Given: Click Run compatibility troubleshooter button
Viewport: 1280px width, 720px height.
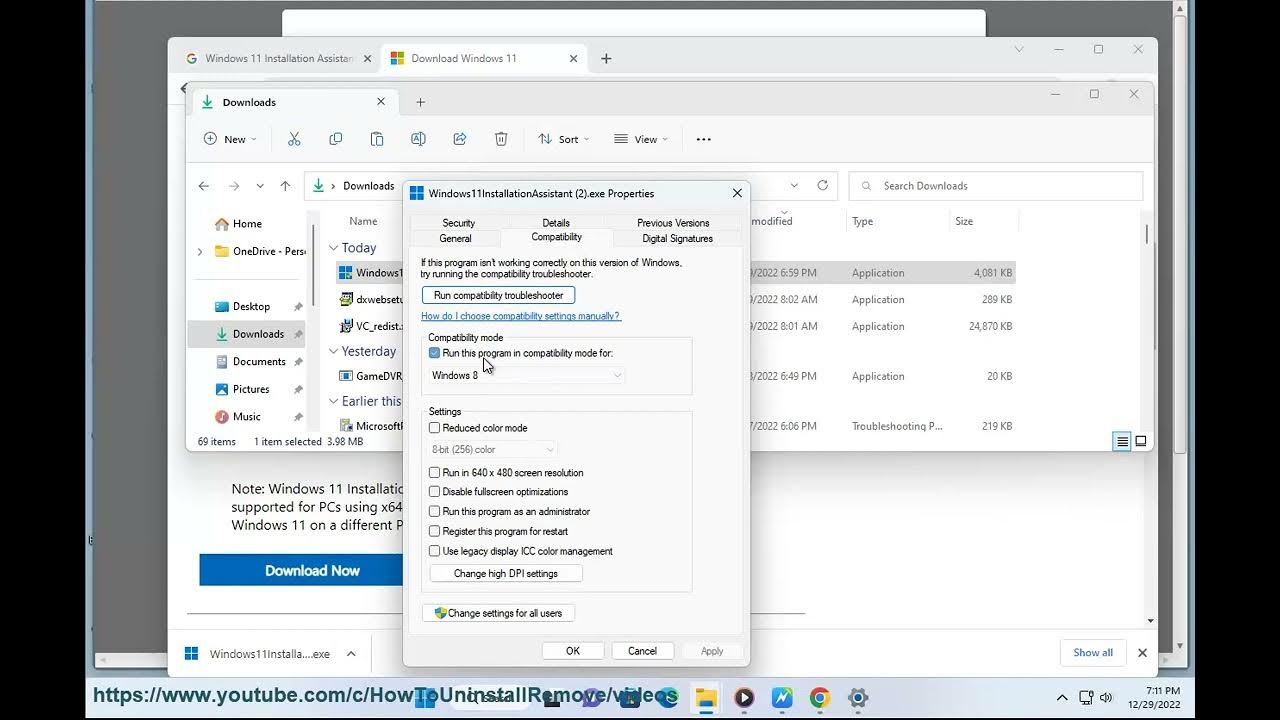Looking at the screenshot, I should click(x=498, y=295).
